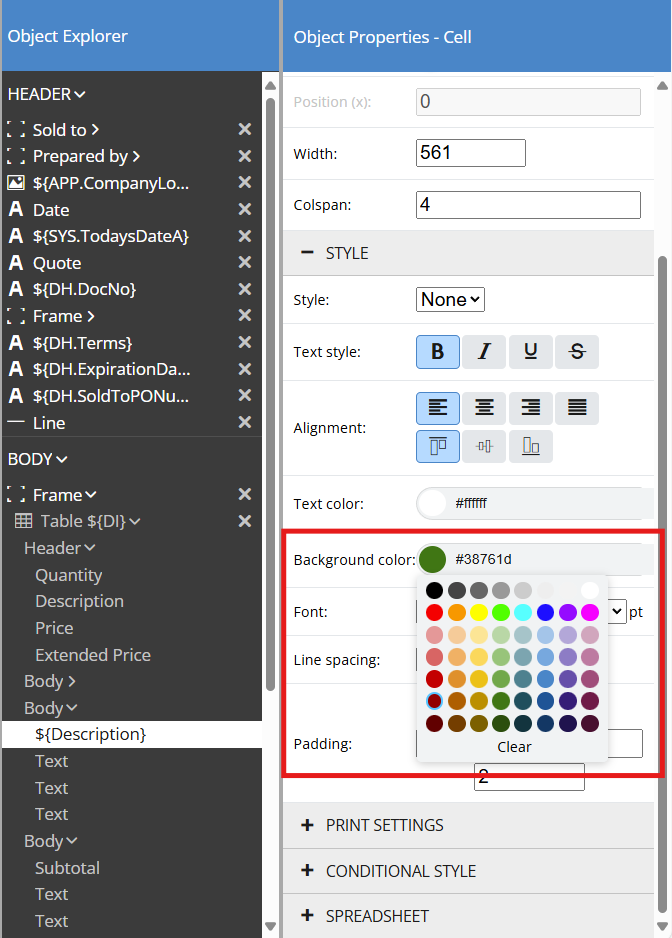Toggle italic text style
The image size is (672, 938).
484,352
